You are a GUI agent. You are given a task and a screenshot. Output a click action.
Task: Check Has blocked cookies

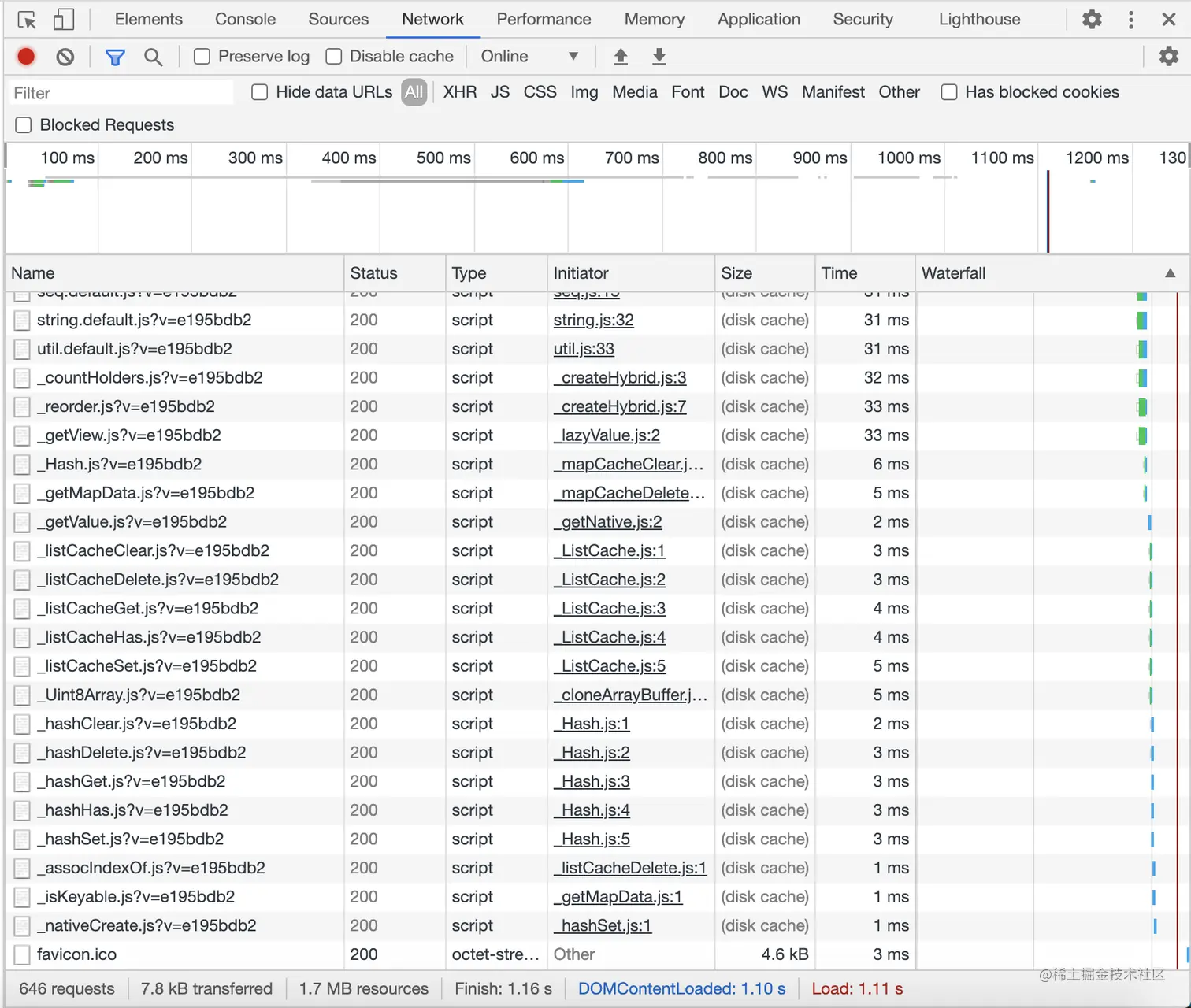[949, 92]
